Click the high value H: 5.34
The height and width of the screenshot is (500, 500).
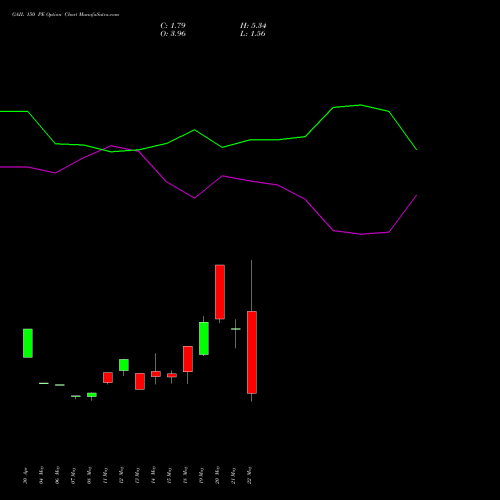coord(253,26)
